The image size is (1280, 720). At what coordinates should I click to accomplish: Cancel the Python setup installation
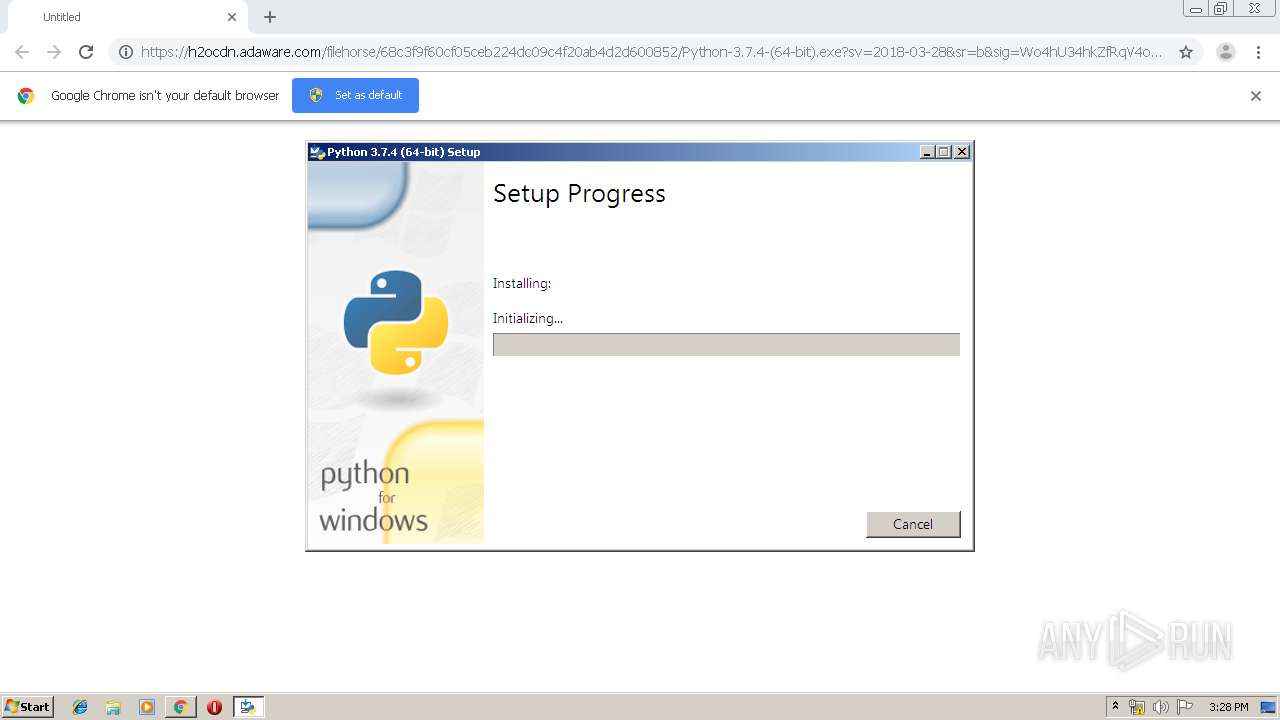pos(913,524)
